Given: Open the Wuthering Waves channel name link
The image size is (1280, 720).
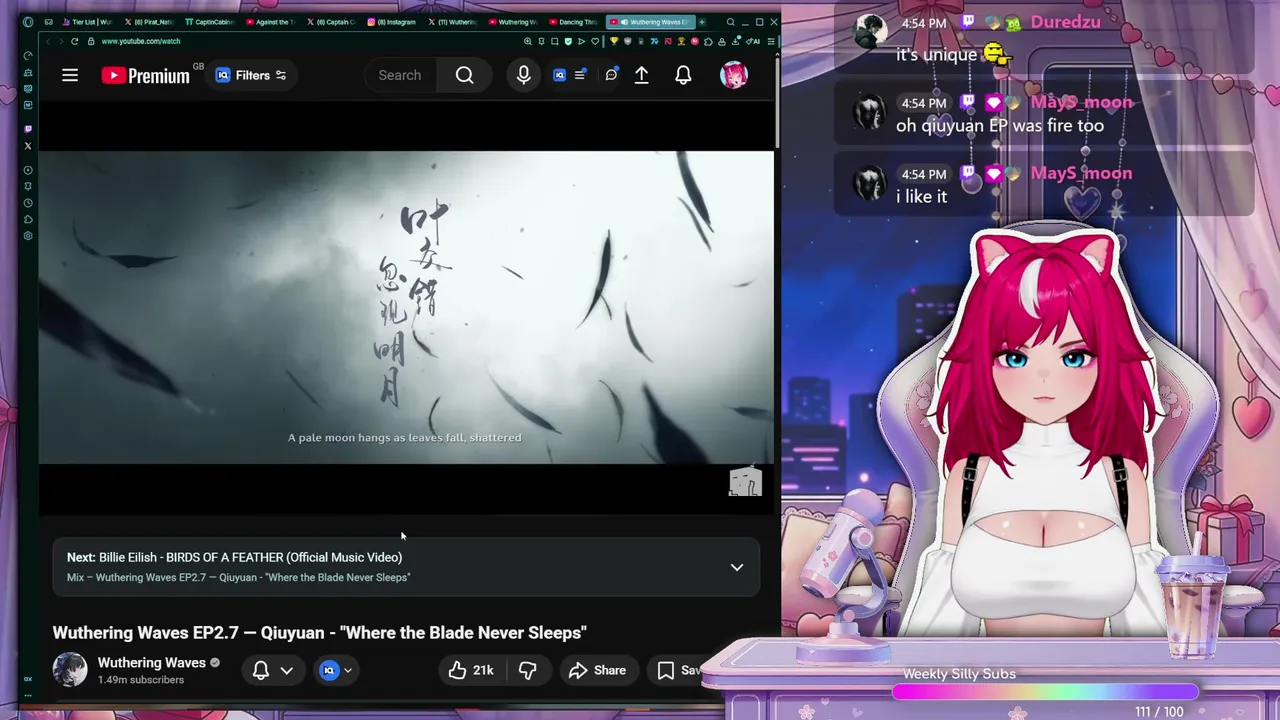Looking at the screenshot, I should coord(152,662).
